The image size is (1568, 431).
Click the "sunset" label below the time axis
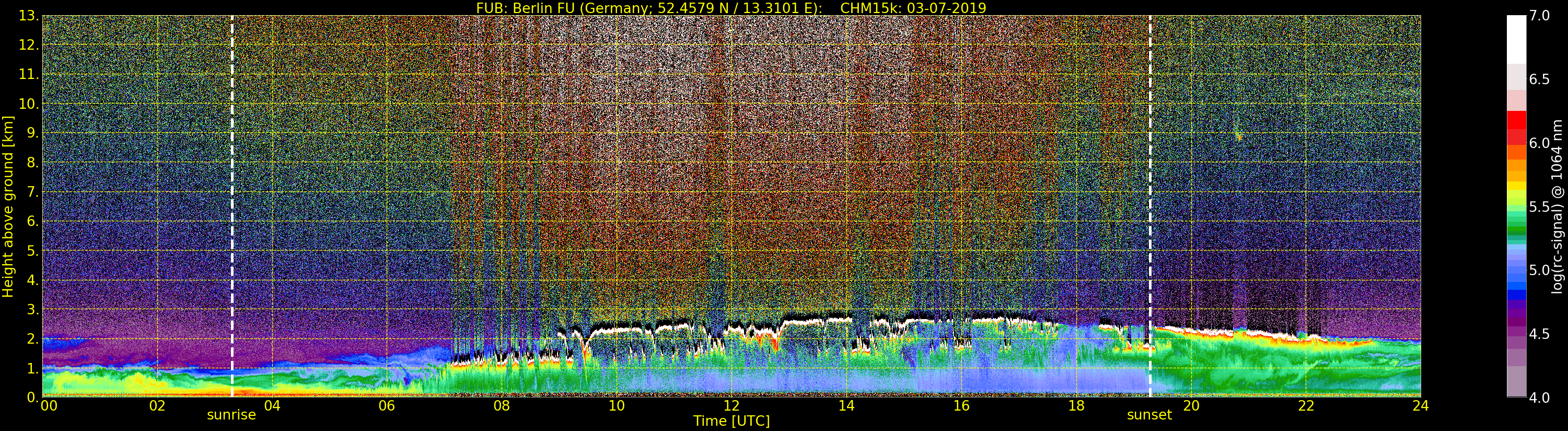click(1149, 415)
